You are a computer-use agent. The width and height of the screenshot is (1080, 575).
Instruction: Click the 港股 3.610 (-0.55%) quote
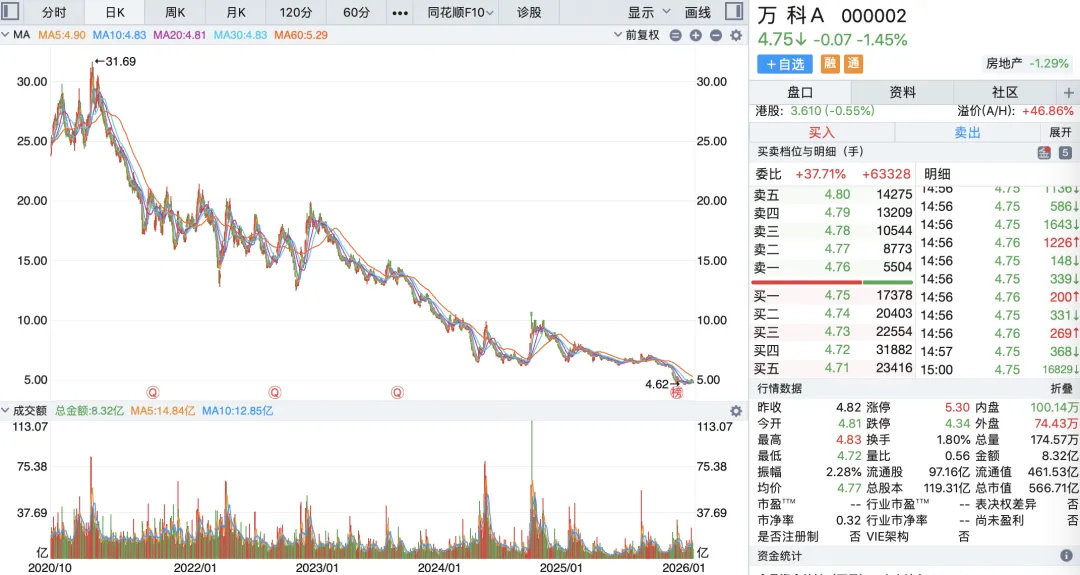tap(815, 111)
